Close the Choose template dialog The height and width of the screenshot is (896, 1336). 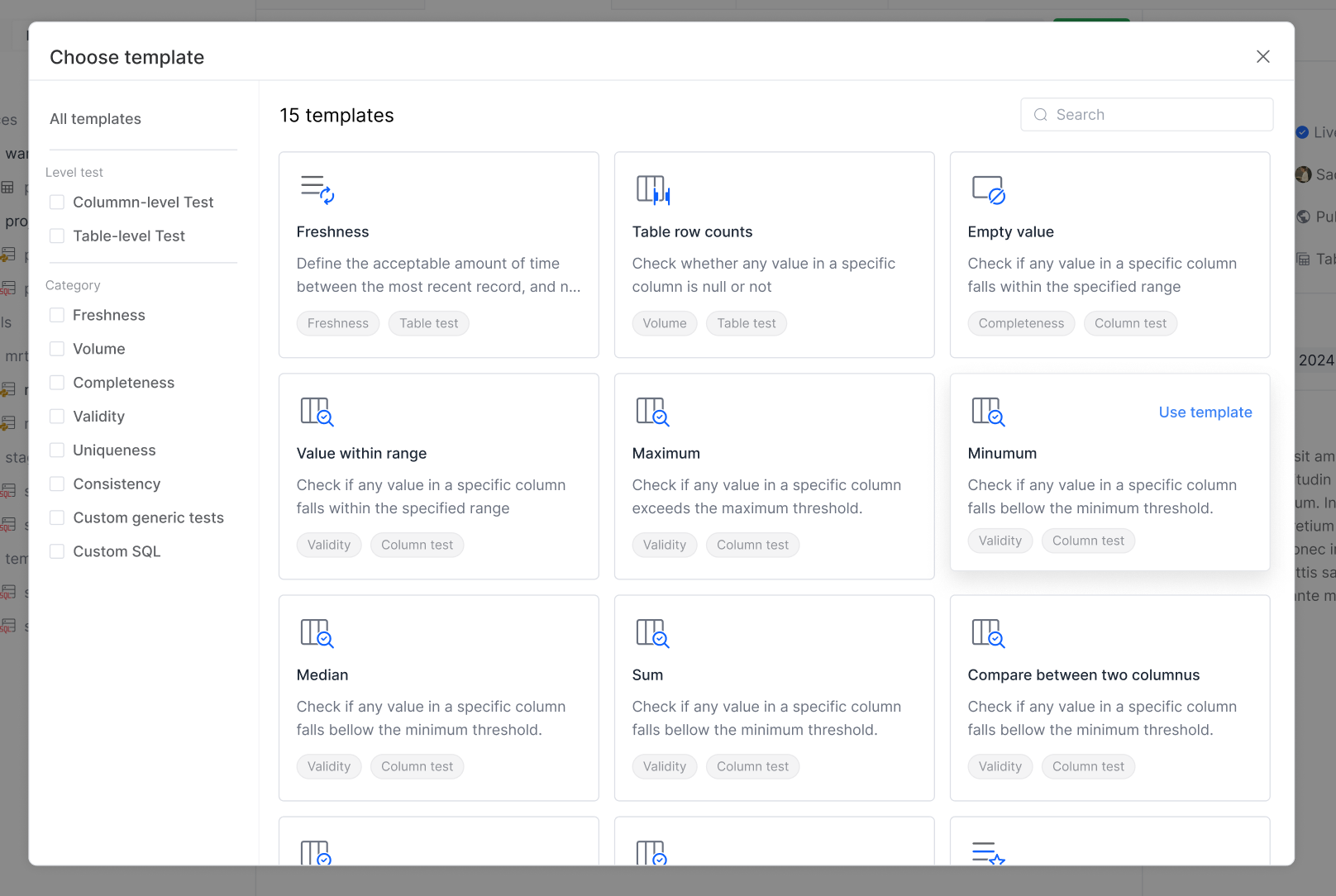click(x=1262, y=56)
